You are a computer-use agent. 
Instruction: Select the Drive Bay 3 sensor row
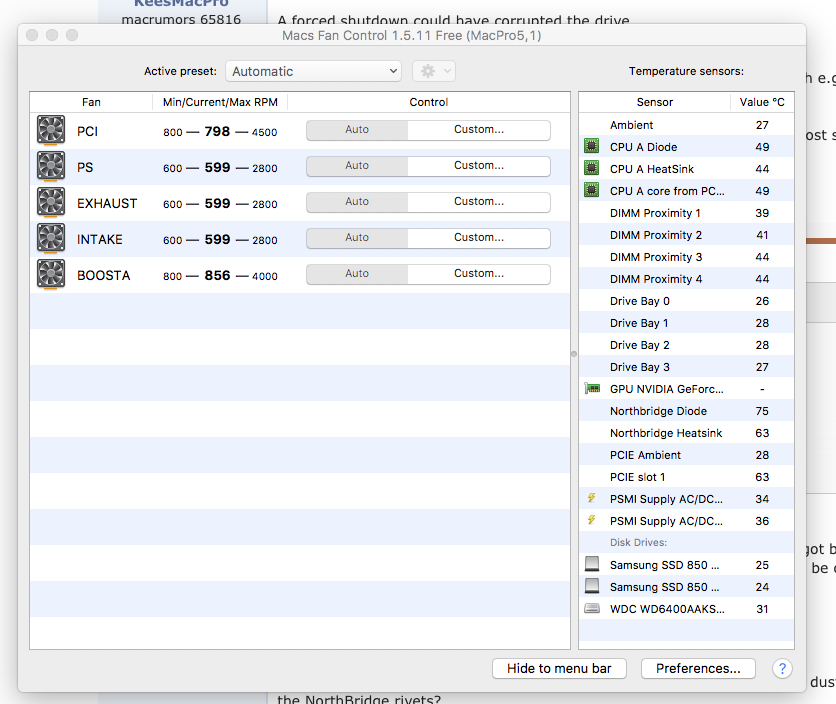[x=686, y=367]
